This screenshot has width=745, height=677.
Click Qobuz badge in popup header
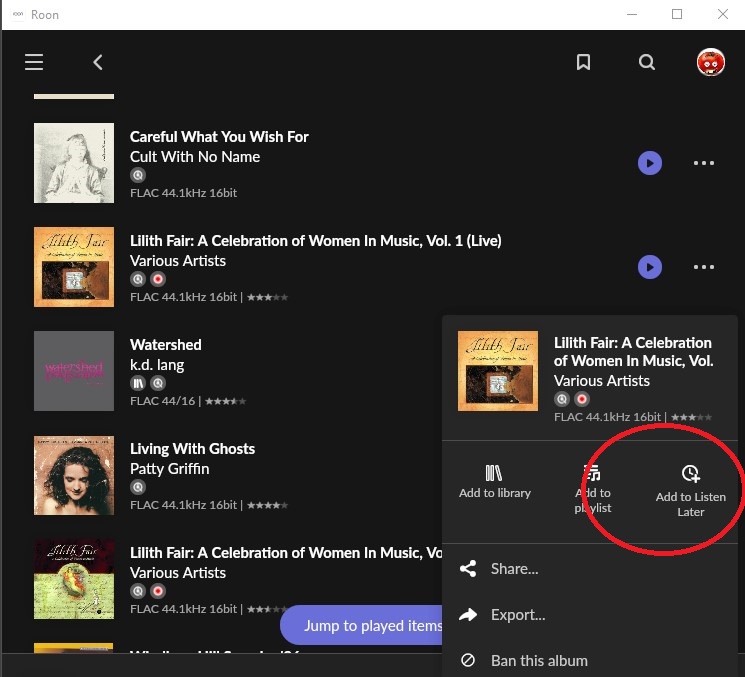tap(562, 399)
